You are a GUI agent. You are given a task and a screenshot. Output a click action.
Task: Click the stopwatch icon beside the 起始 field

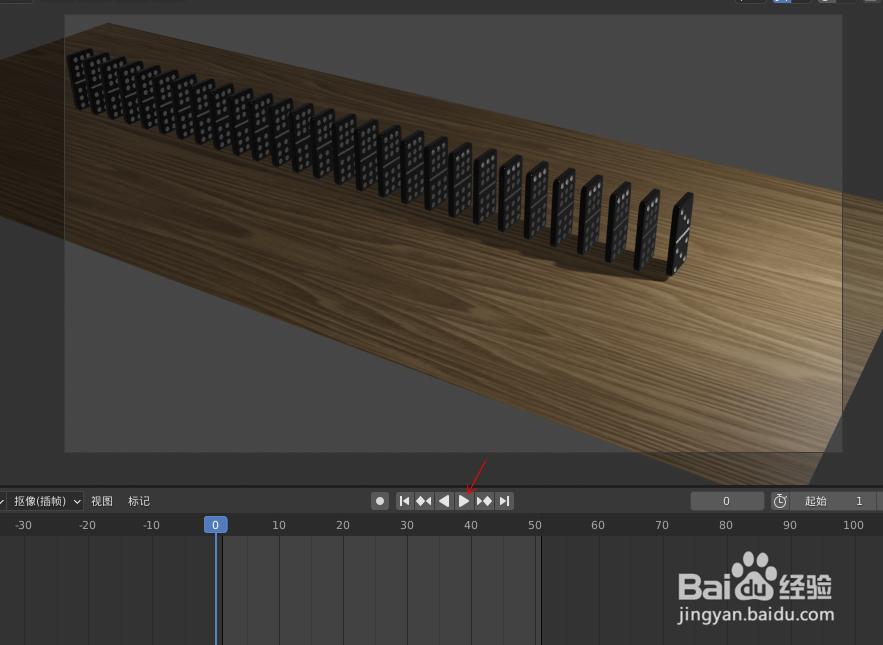coord(779,501)
